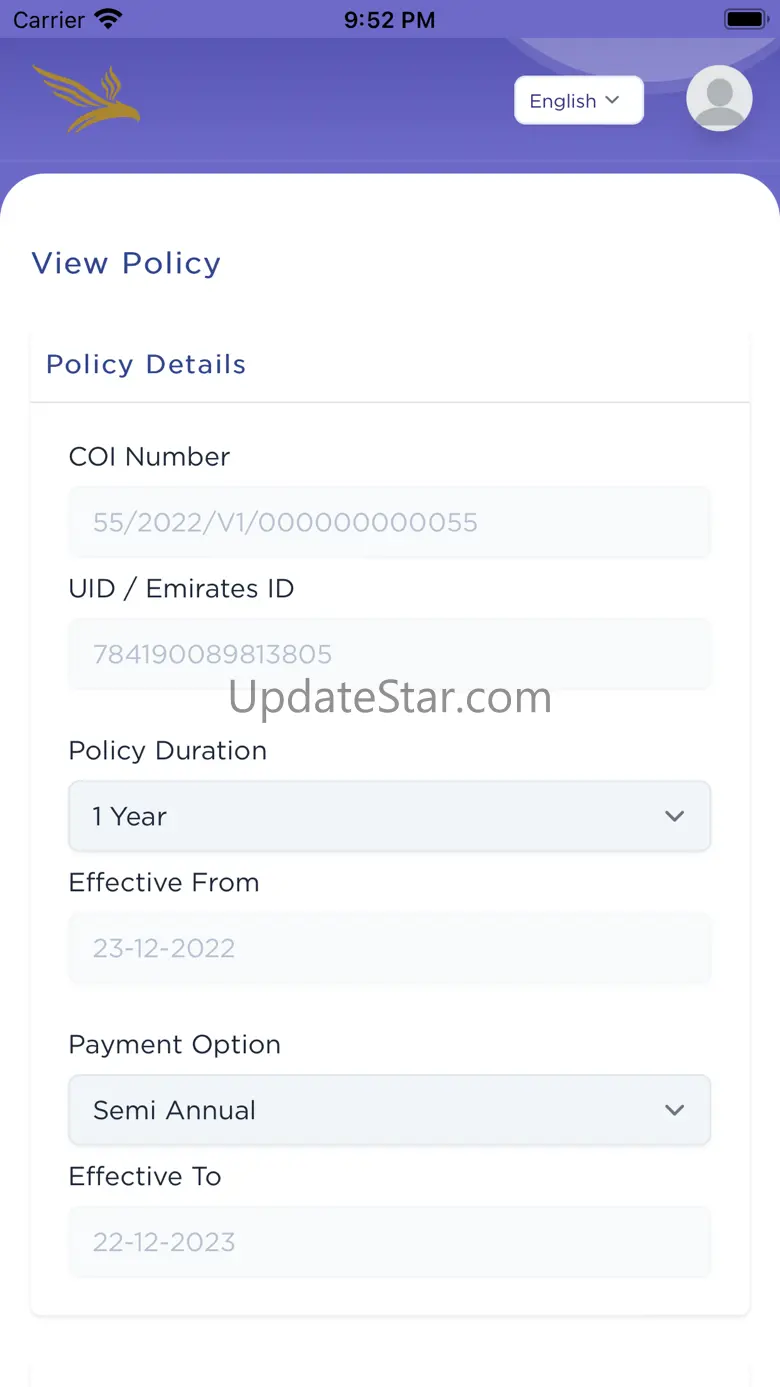This screenshot has height=1387, width=780.
Task: Tap the Policy Duration label
Action: coord(167,751)
